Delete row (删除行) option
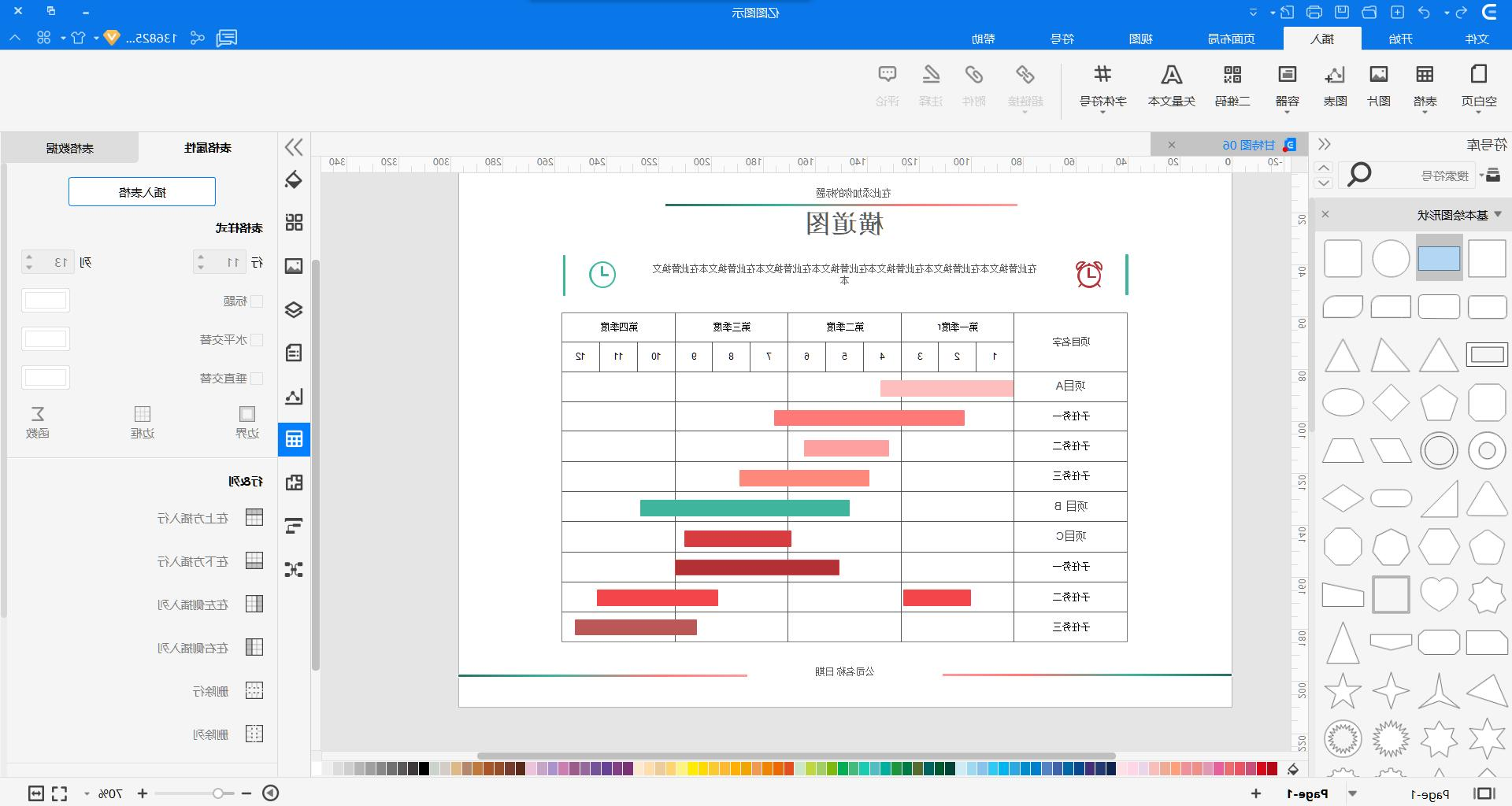 point(228,691)
